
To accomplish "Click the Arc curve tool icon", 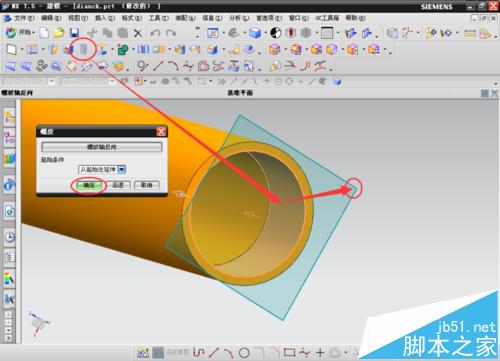I will click(x=173, y=66).
